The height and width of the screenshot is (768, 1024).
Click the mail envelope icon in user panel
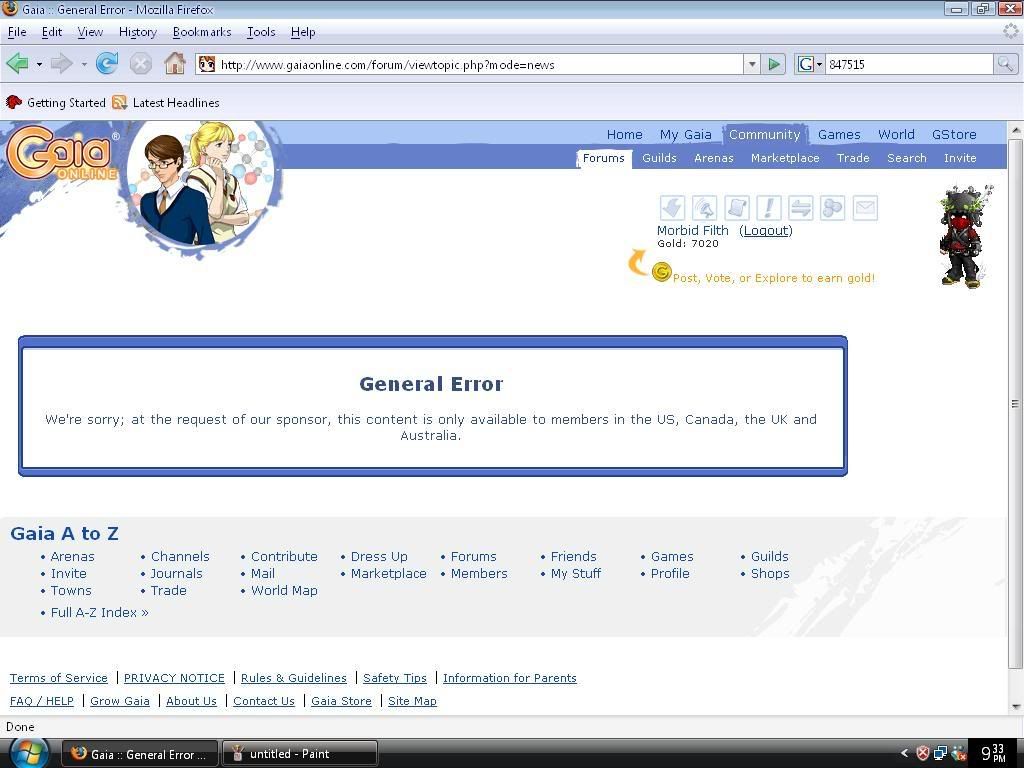pyautogui.click(x=865, y=208)
